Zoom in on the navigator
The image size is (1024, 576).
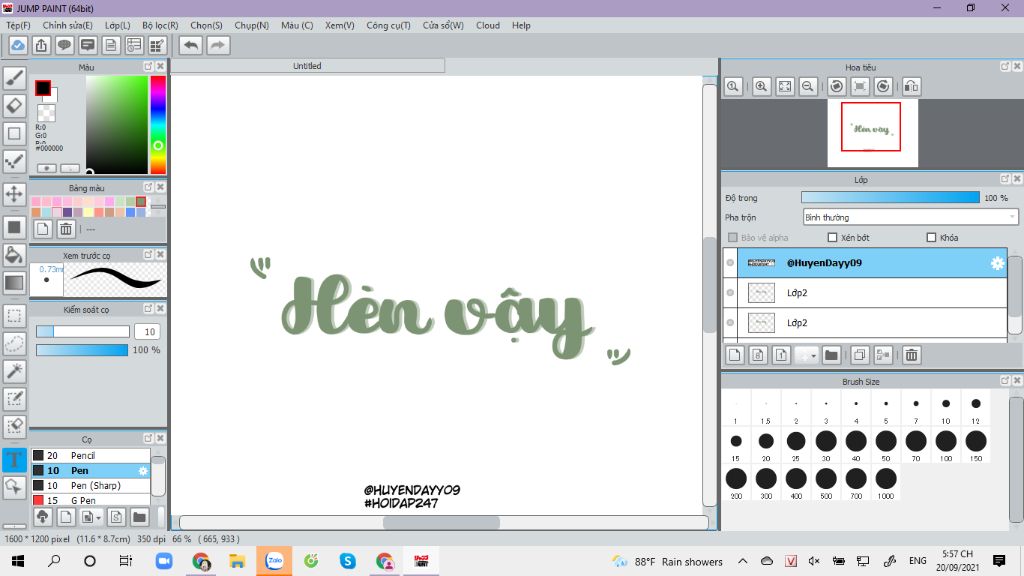761,86
